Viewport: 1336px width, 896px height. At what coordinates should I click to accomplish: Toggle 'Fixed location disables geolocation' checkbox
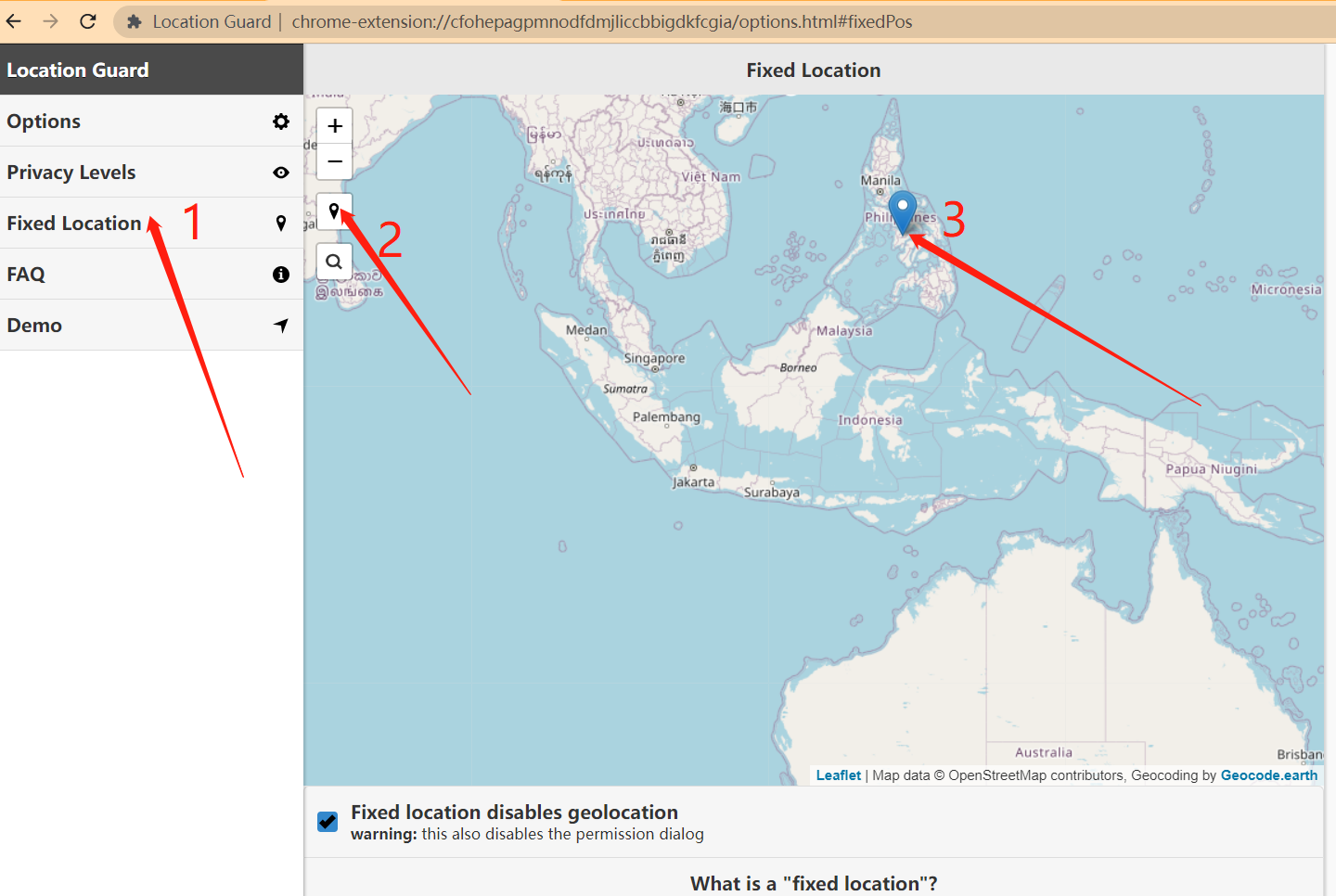click(328, 822)
